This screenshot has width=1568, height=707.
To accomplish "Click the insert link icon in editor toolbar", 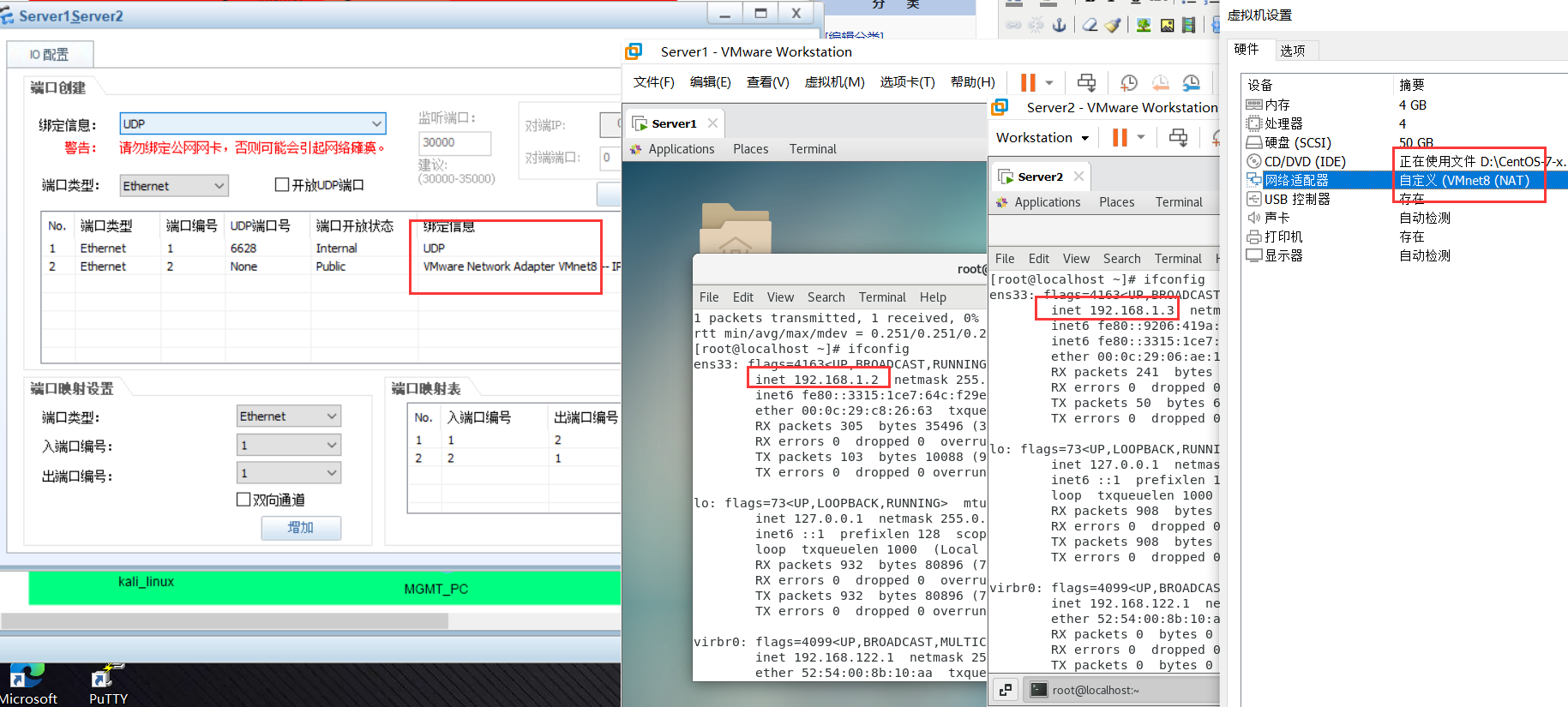I will pyautogui.click(x=1013, y=25).
